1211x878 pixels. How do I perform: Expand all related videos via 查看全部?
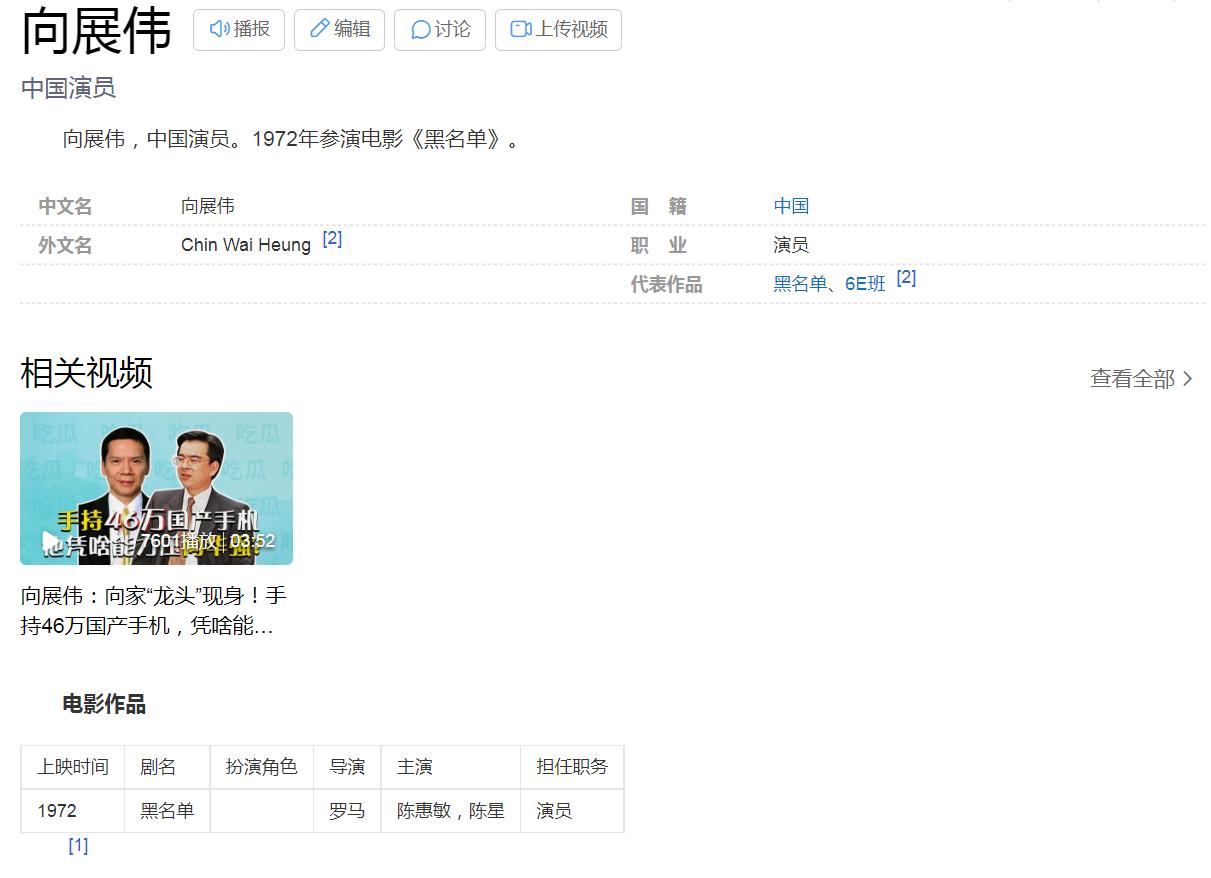point(1130,379)
